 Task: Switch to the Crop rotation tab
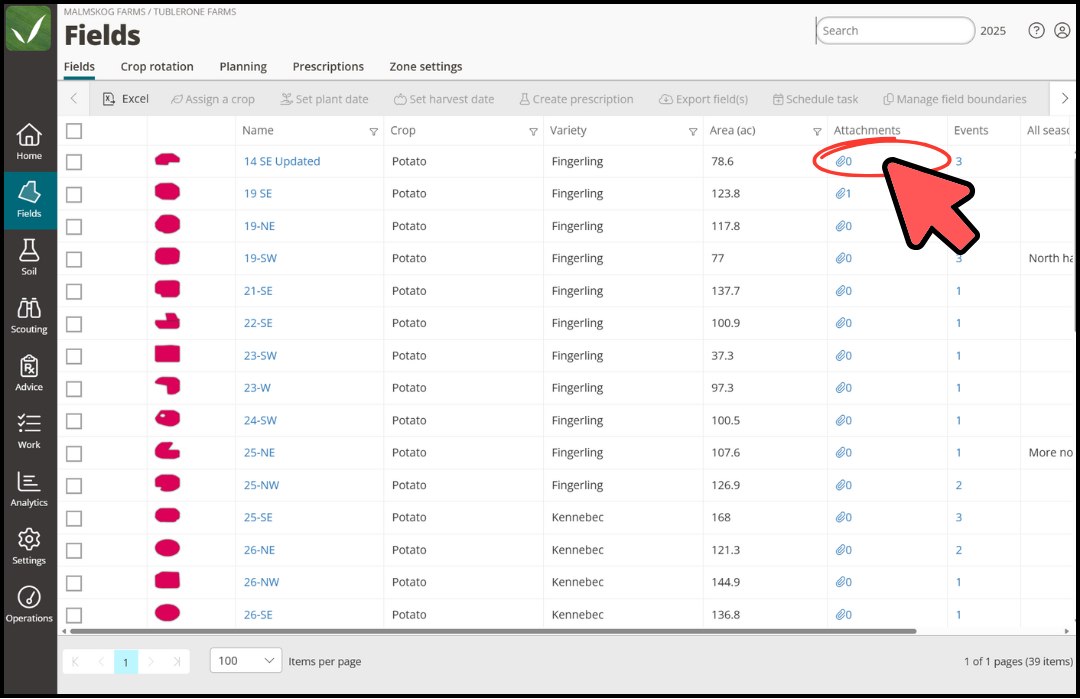(x=157, y=67)
